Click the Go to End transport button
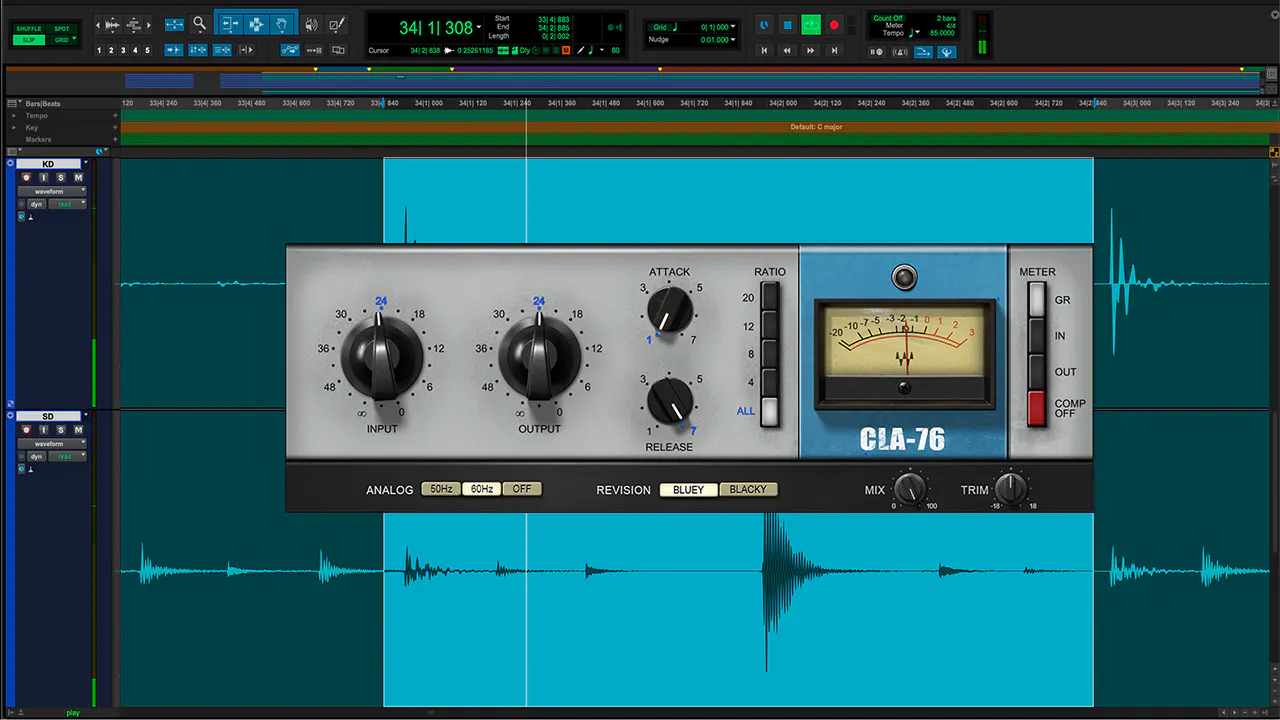This screenshot has width=1280, height=720. (834, 50)
